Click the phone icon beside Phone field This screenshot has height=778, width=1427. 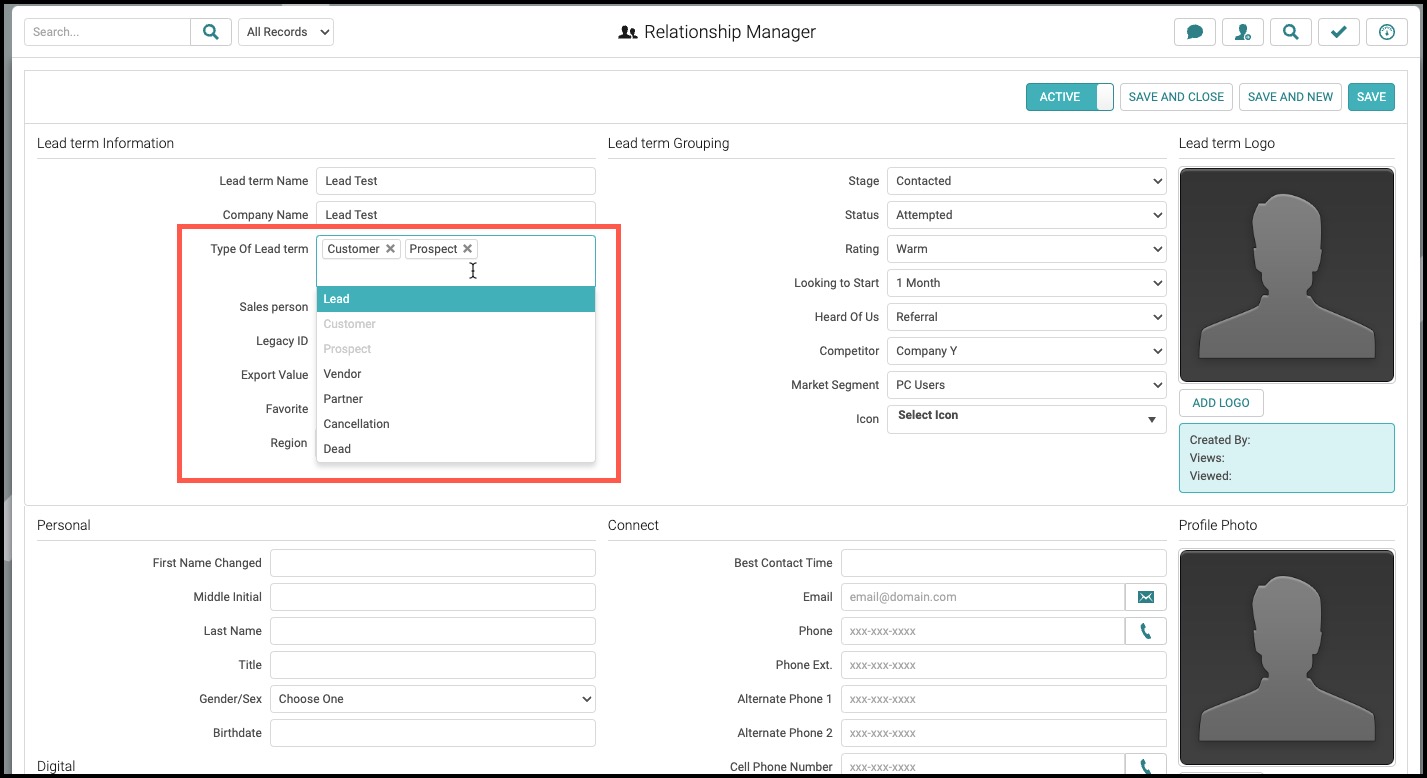(1146, 631)
